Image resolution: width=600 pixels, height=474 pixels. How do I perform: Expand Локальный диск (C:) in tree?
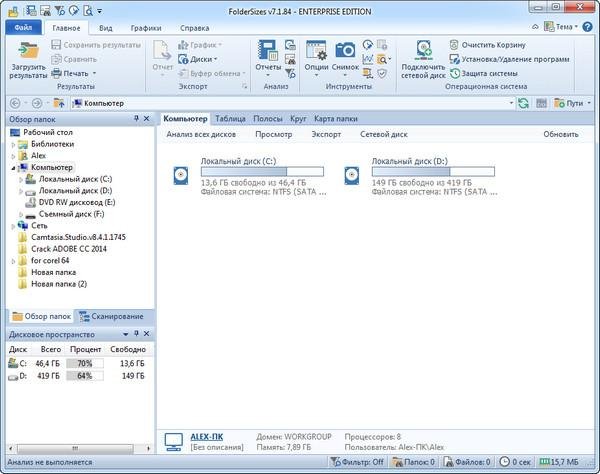[x=21, y=179]
